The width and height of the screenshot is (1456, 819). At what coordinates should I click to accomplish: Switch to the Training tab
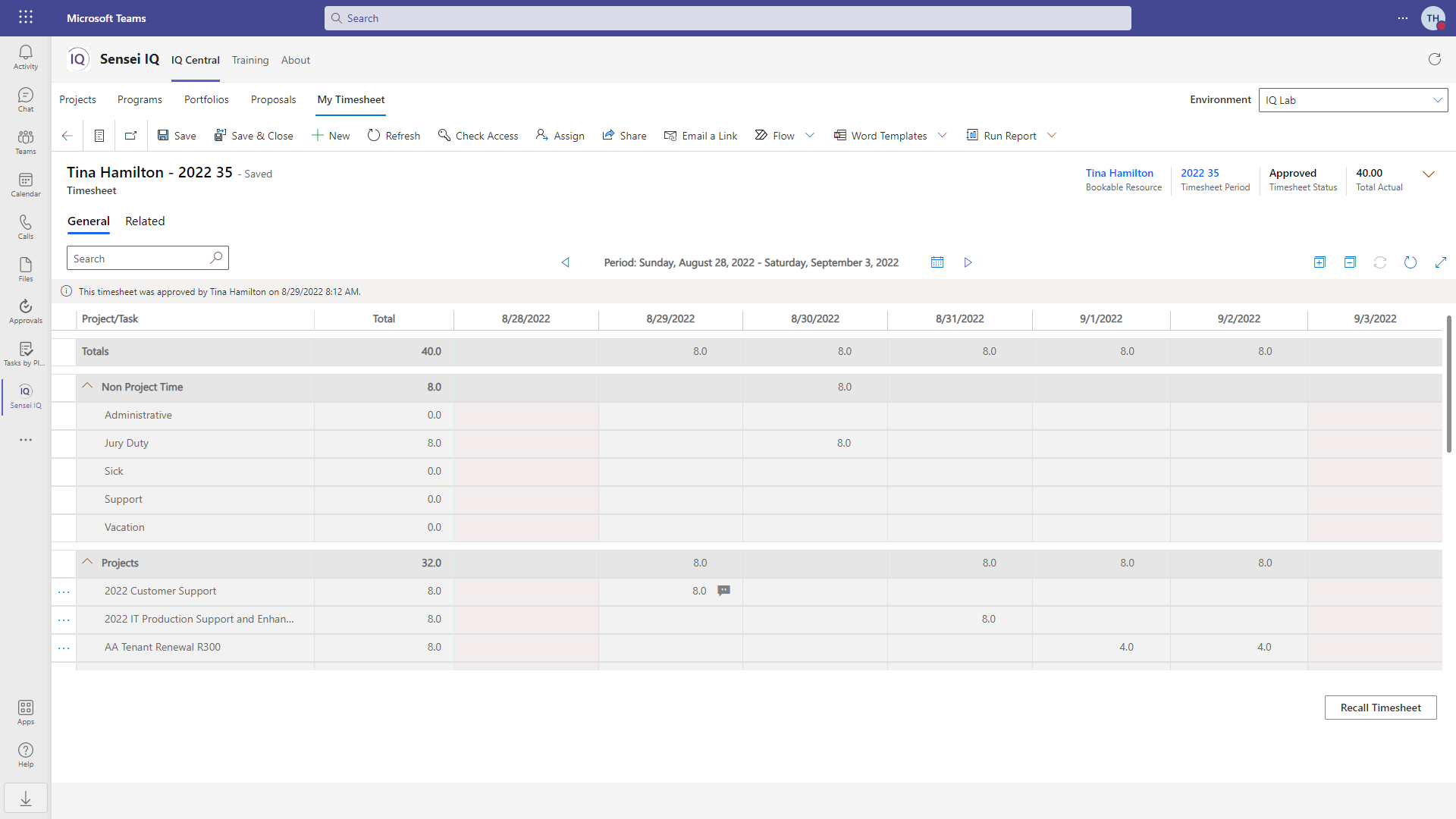250,60
